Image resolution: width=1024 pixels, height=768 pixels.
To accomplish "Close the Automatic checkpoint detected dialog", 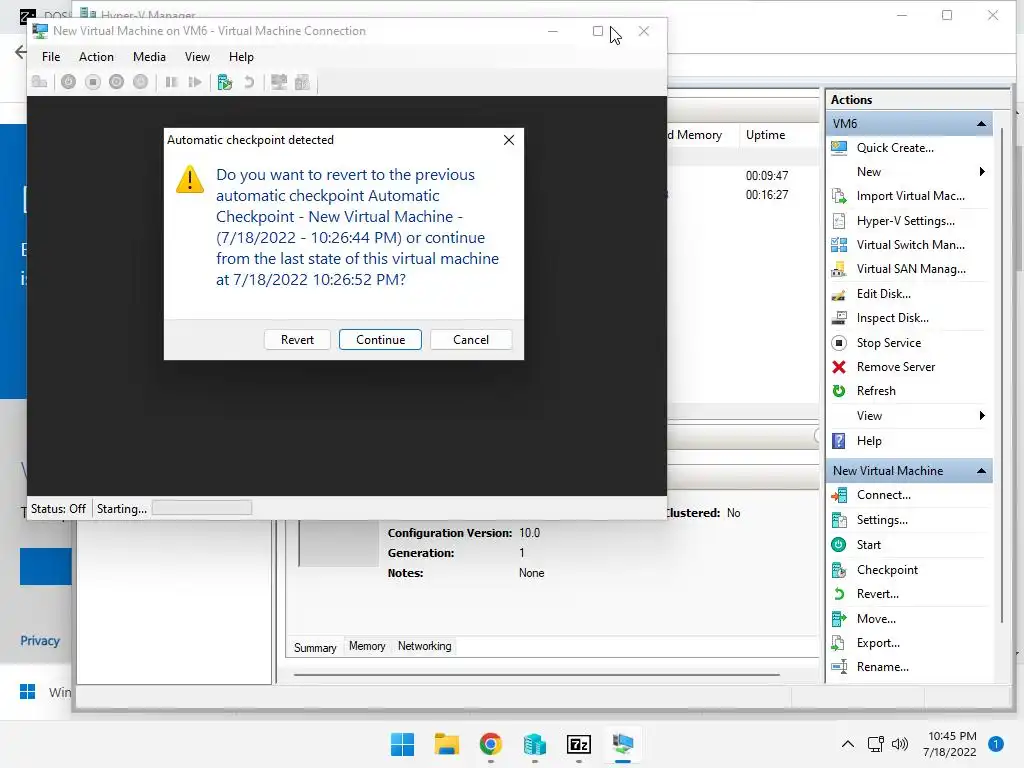I will click(509, 140).
